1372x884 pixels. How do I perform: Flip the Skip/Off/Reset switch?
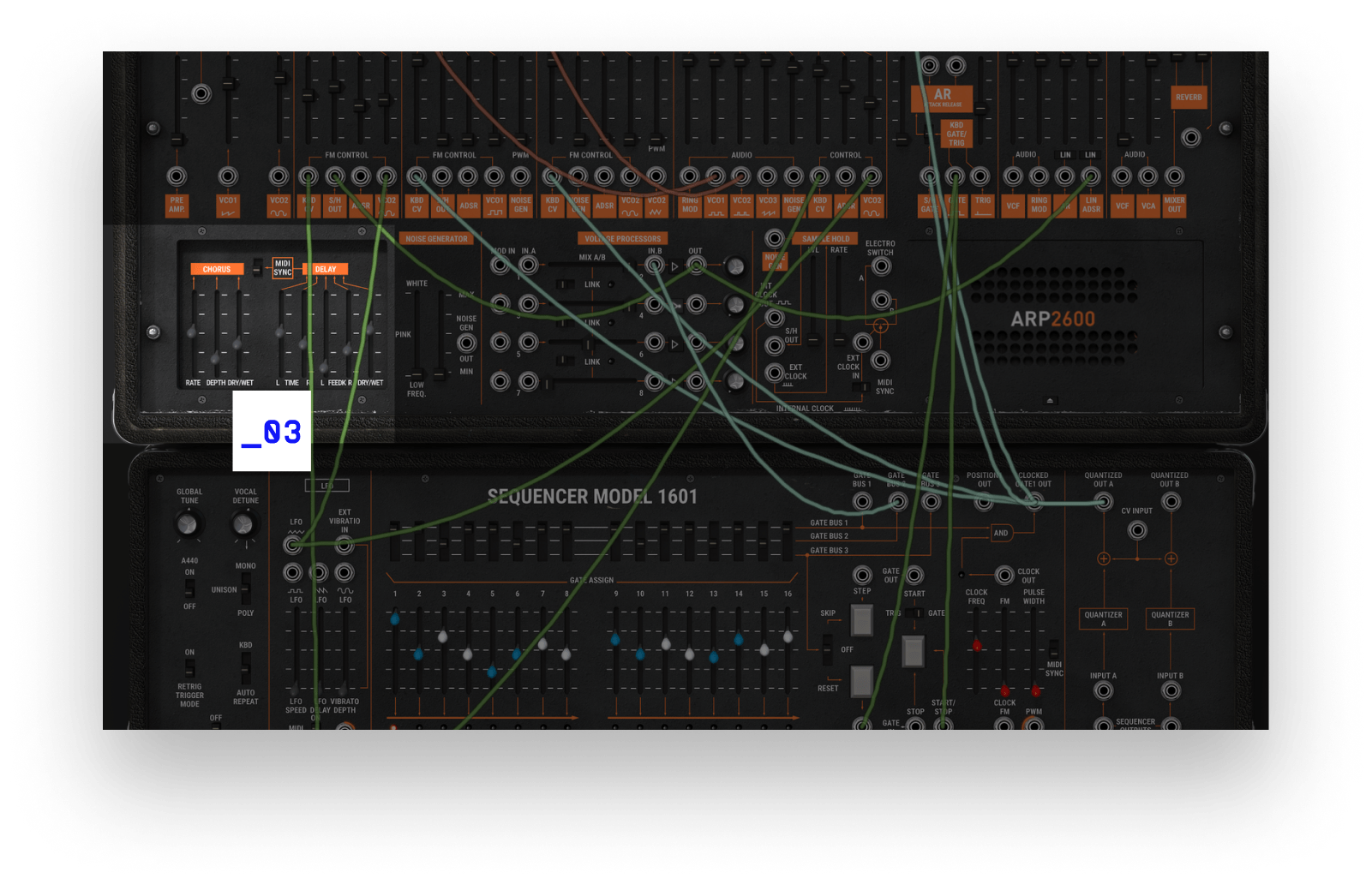827,649
